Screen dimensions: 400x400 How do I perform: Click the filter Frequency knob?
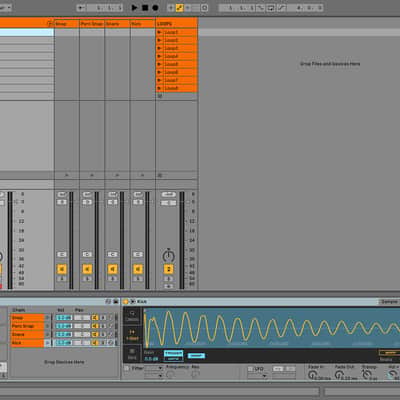[170, 375]
